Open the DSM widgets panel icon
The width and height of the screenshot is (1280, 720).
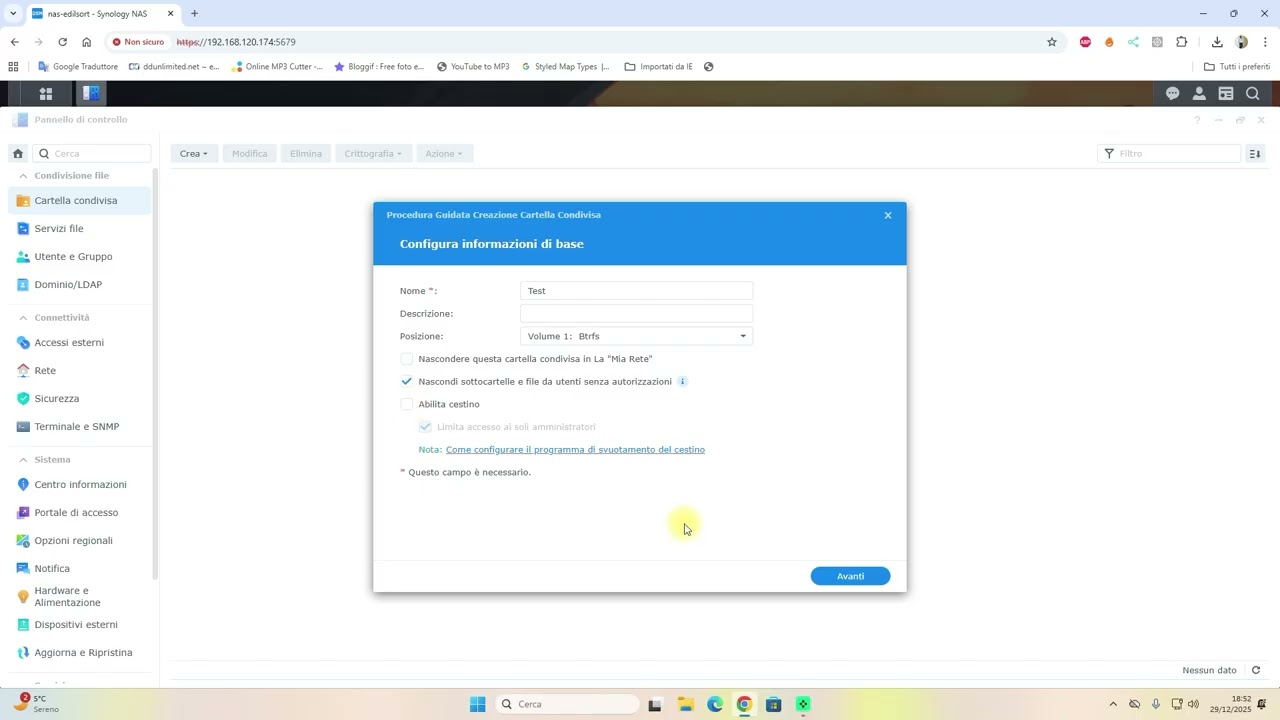tap(1226, 93)
